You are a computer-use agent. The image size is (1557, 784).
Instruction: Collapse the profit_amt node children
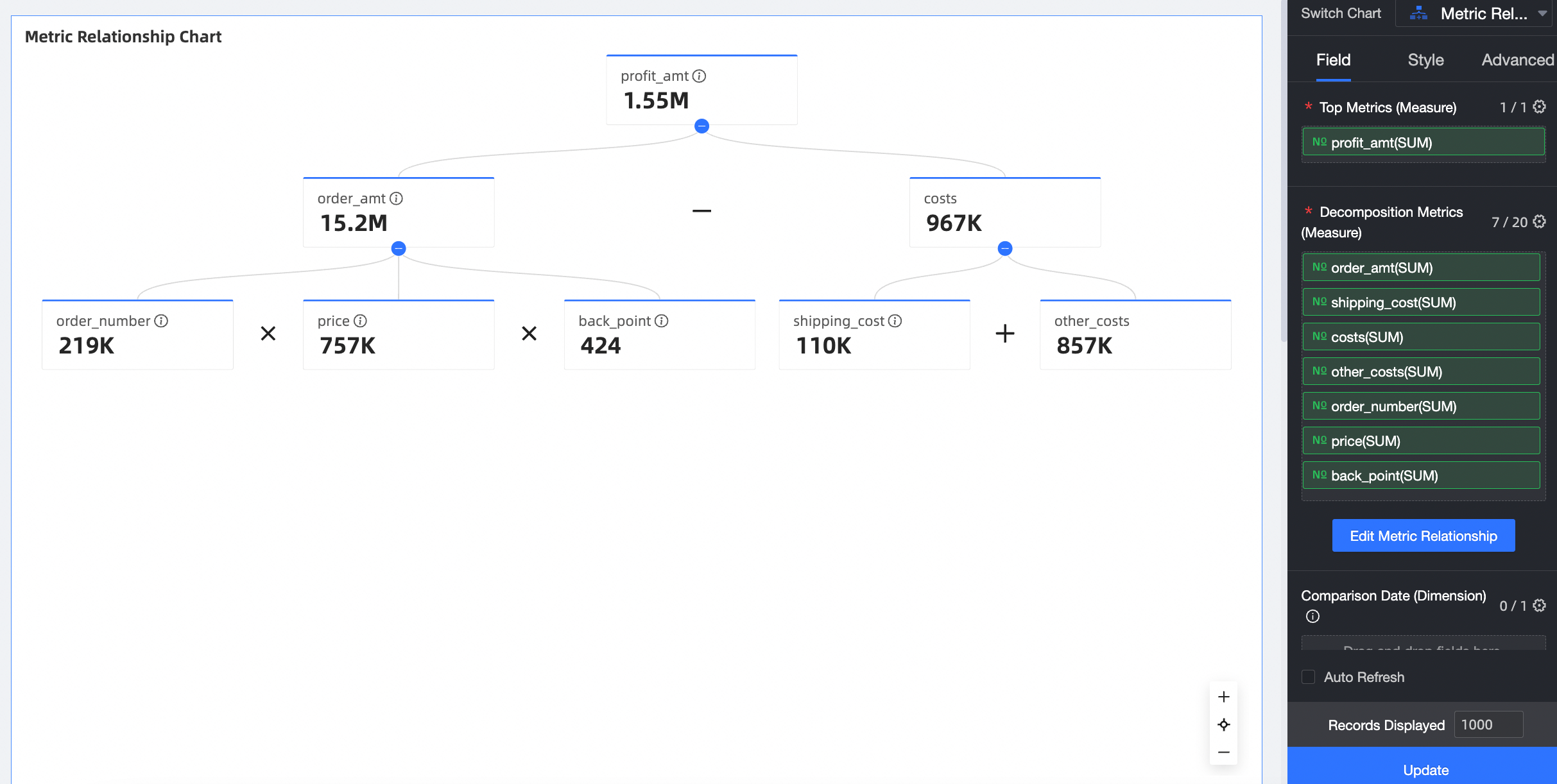tap(702, 126)
